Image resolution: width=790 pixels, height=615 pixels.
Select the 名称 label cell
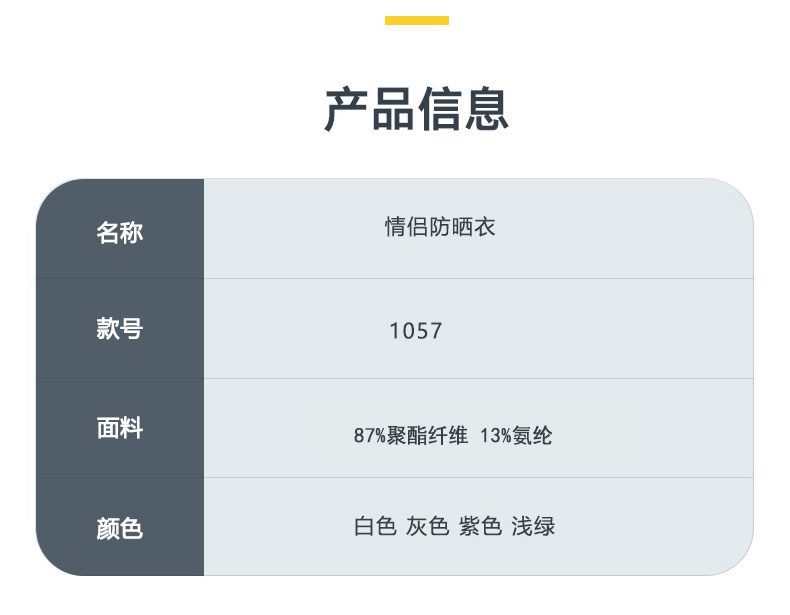pyautogui.click(x=120, y=232)
